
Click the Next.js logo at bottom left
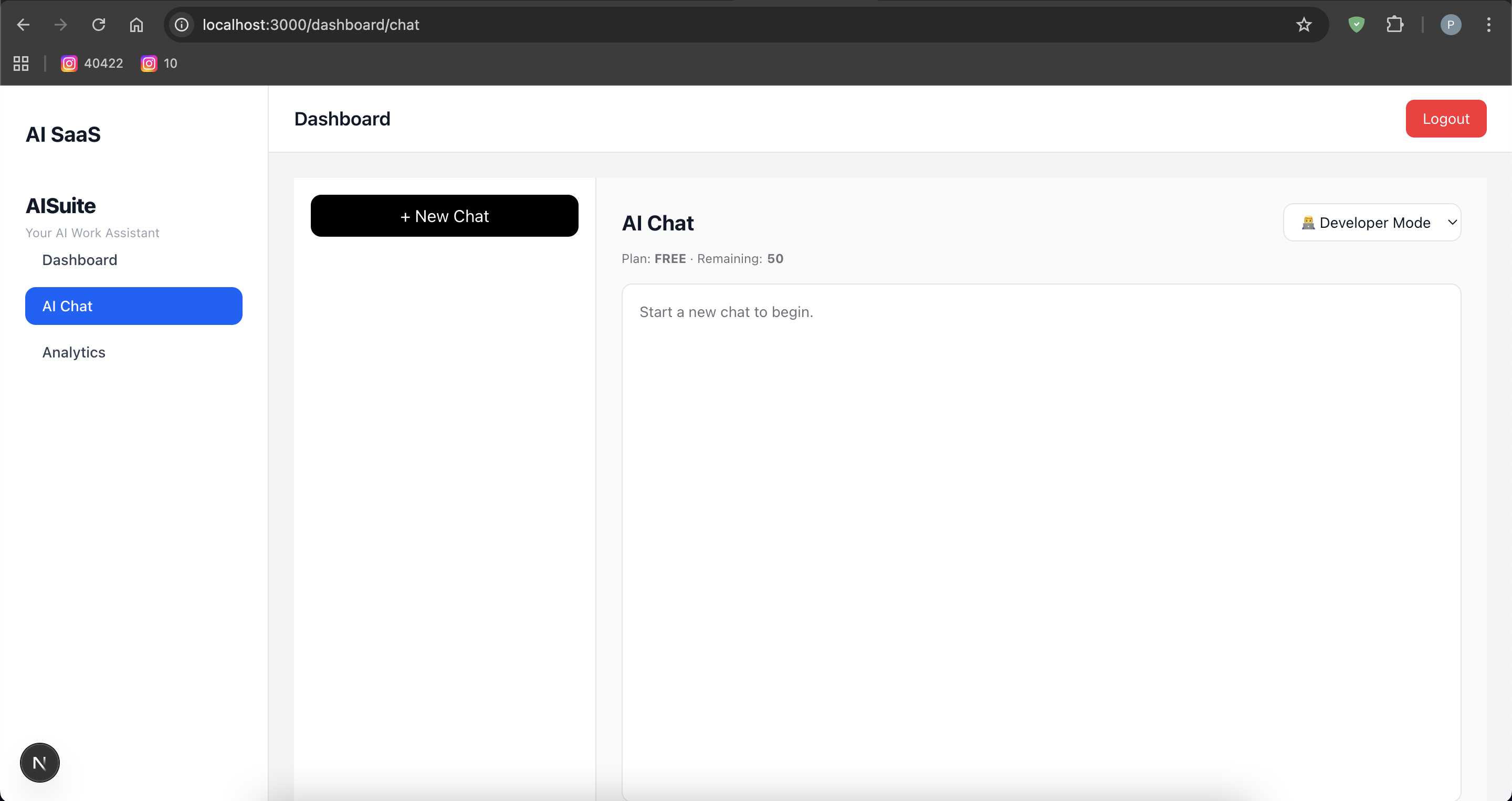(x=39, y=762)
